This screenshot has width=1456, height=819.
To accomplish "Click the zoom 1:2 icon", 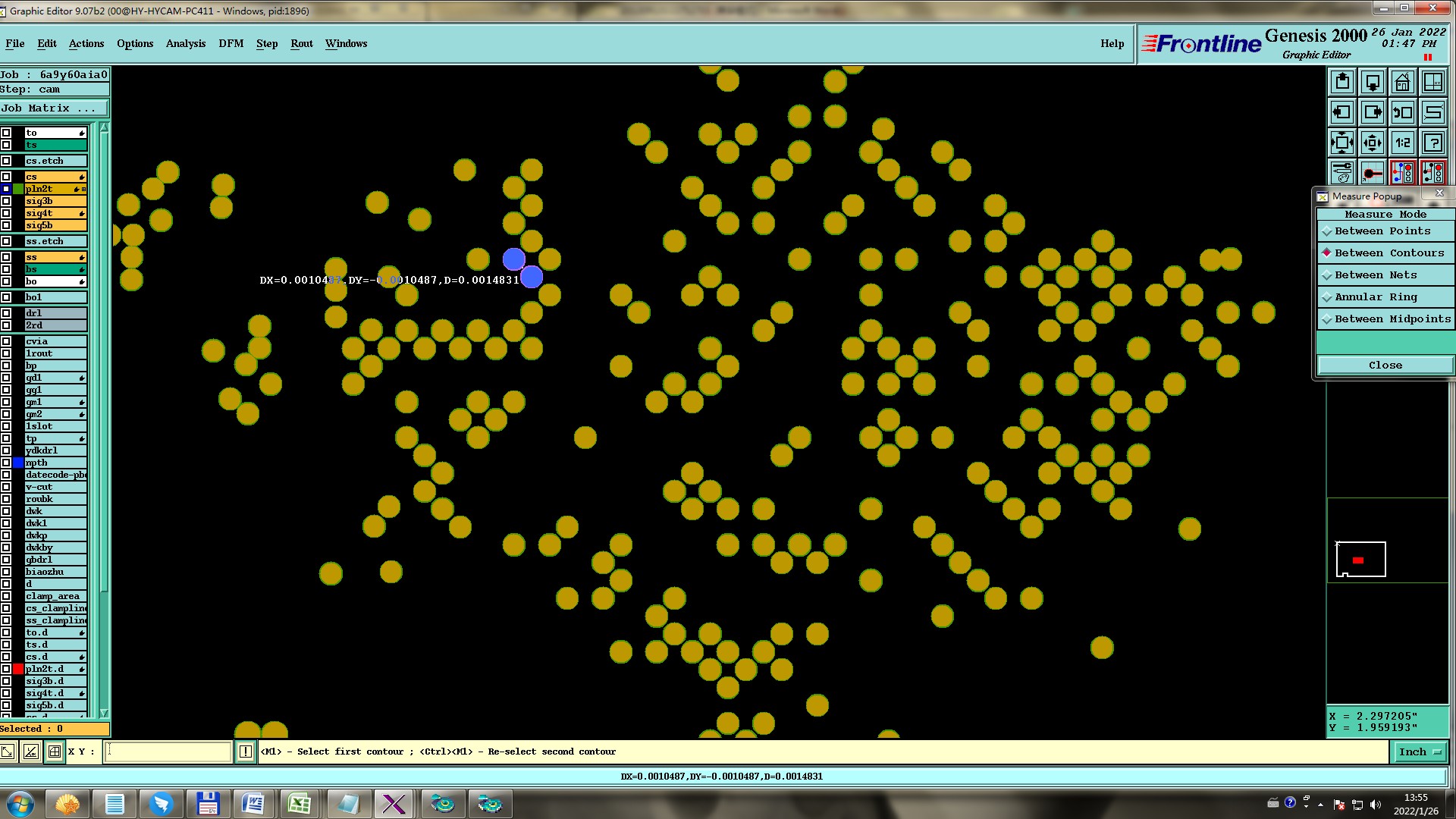I will tap(1402, 143).
